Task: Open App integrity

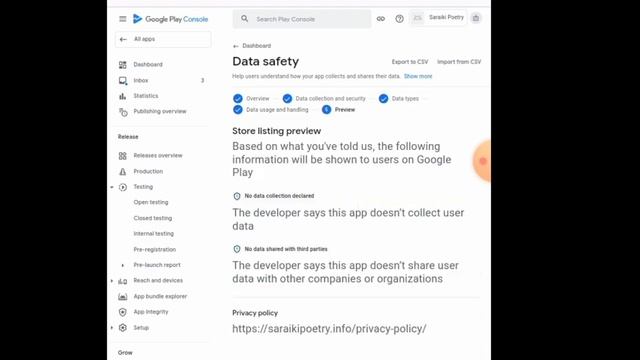Action: (151, 312)
